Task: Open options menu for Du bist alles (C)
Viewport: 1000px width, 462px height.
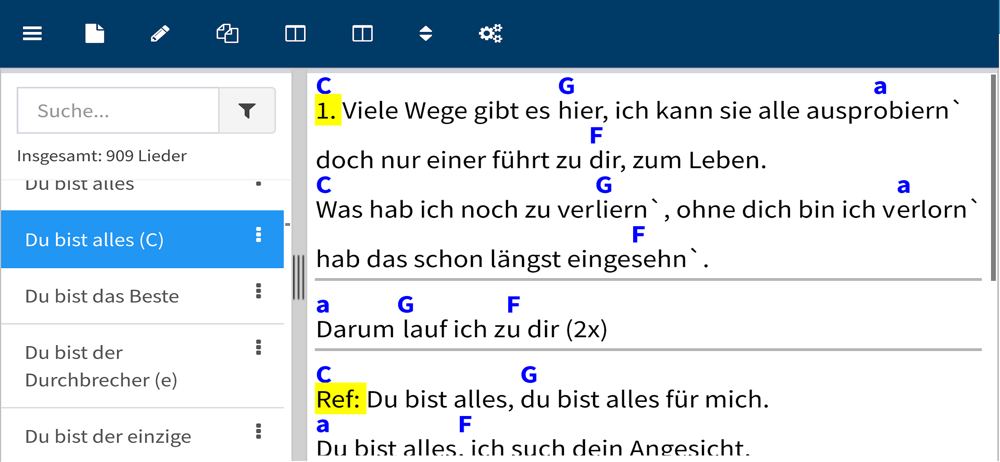Action: (x=258, y=235)
